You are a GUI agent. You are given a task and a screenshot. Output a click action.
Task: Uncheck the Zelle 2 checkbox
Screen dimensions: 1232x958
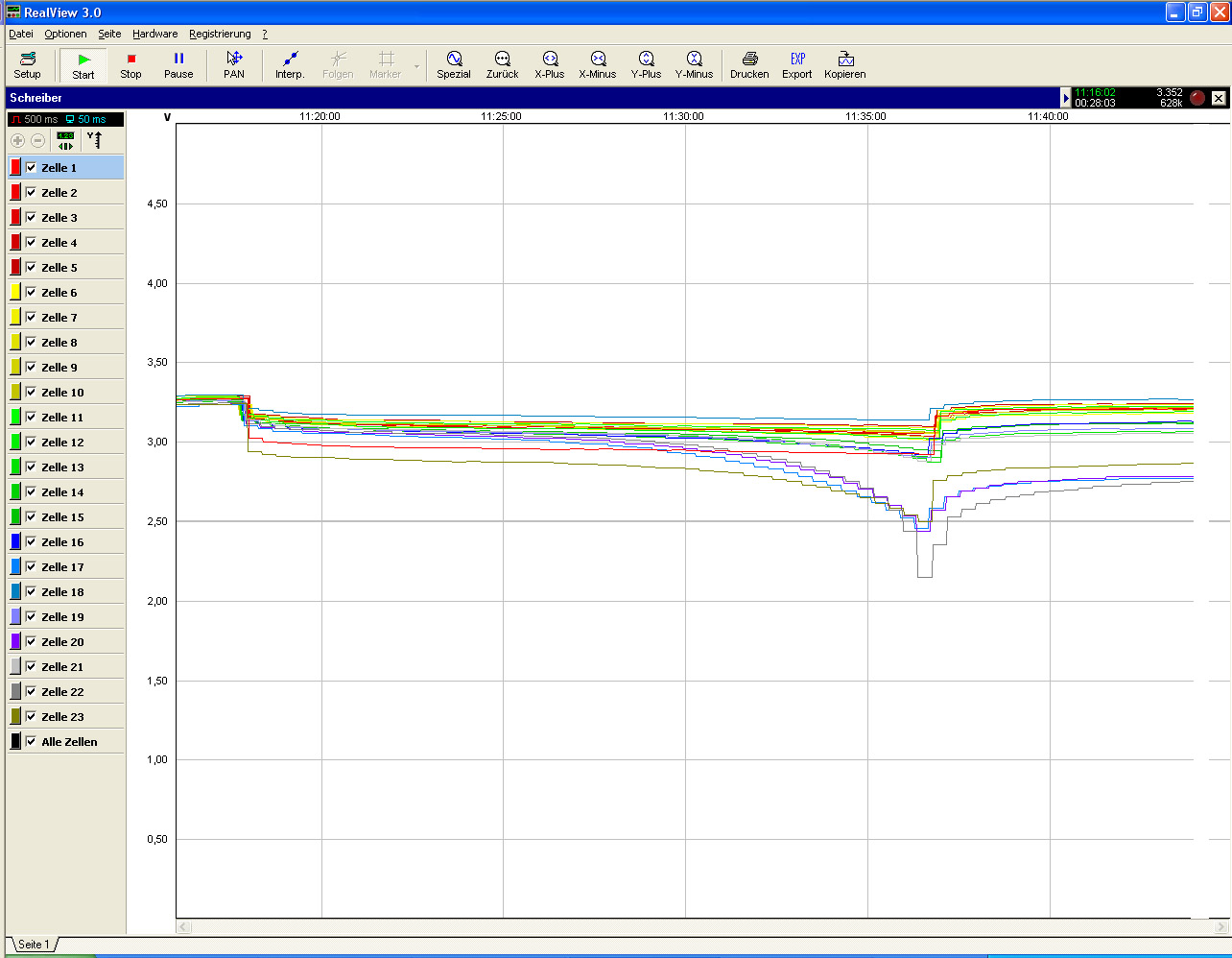click(32, 192)
